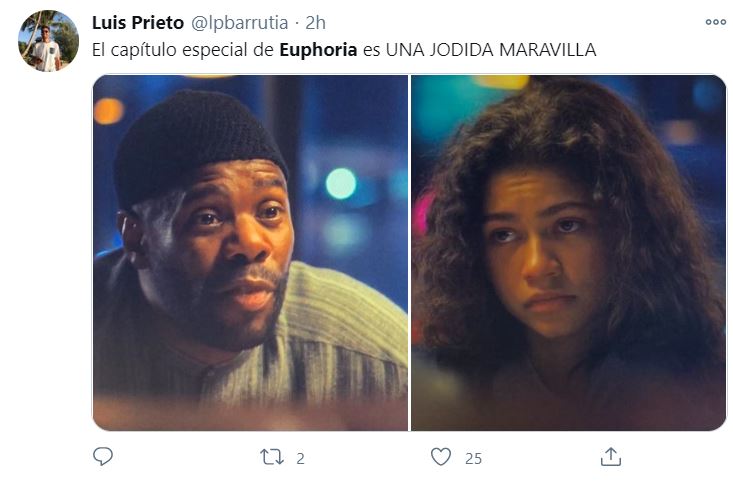Open the round profile avatar of Luis Prieto

pyautogui.click(x=48, y=41)
